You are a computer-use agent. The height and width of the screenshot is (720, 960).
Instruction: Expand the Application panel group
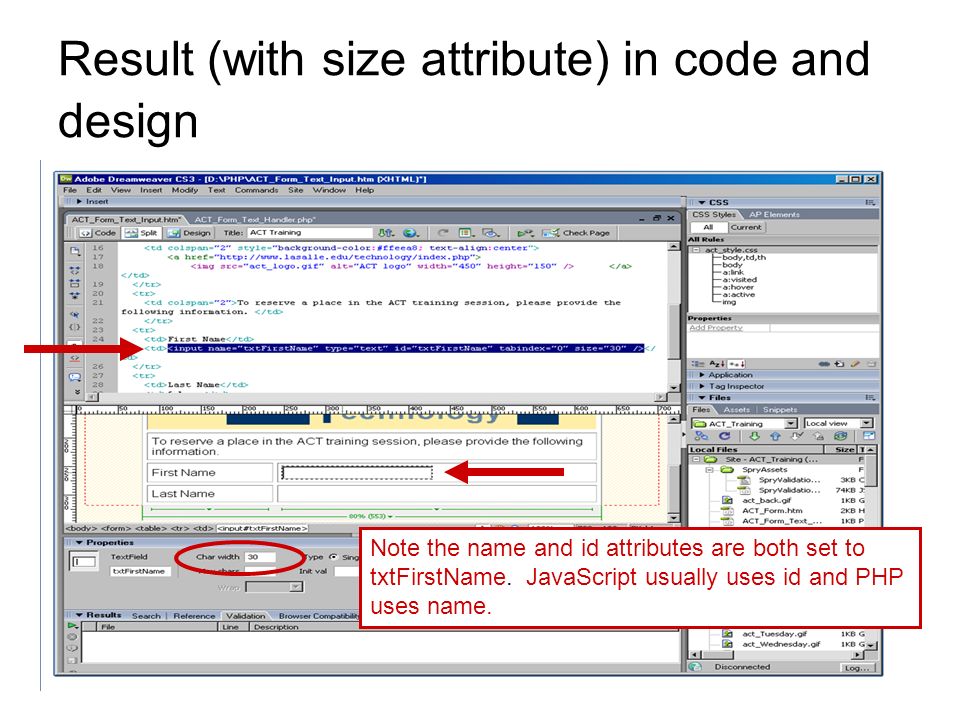pos(702,375)
